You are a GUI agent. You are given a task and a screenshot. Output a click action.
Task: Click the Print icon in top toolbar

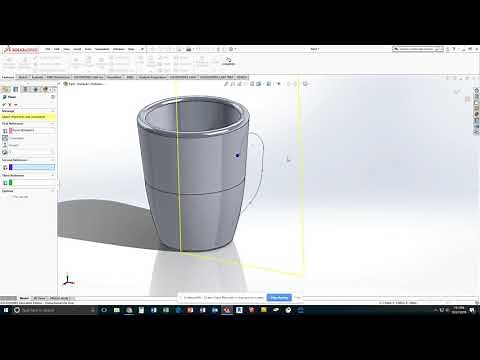tap(189, 49)
